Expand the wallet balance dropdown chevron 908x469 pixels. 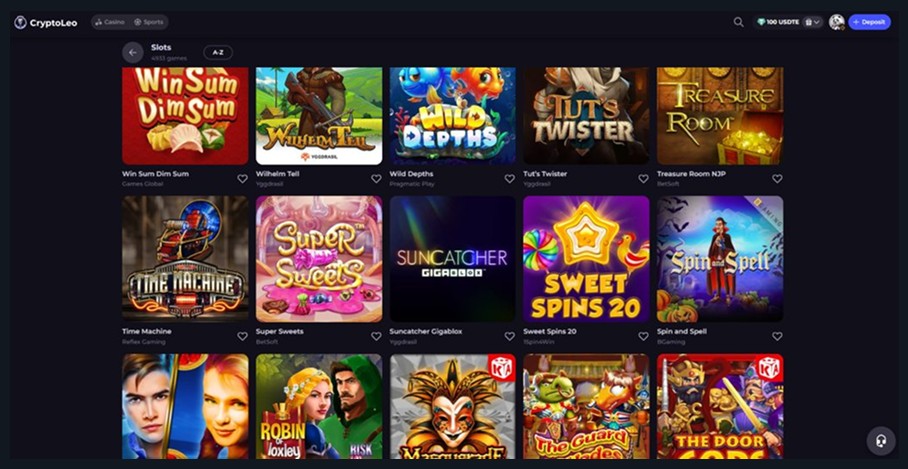817,22
